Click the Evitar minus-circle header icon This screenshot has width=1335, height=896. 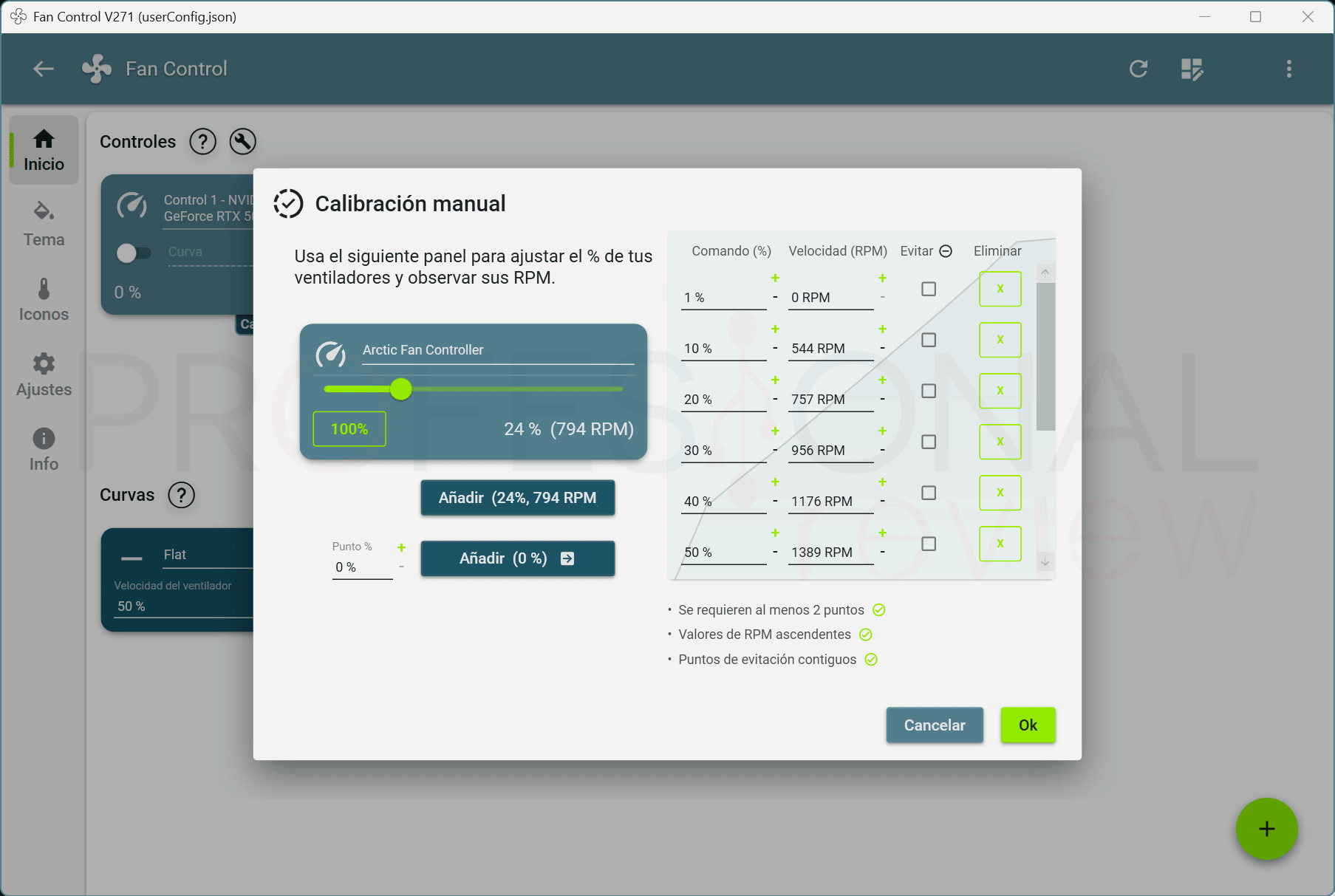tap(946, 251)
